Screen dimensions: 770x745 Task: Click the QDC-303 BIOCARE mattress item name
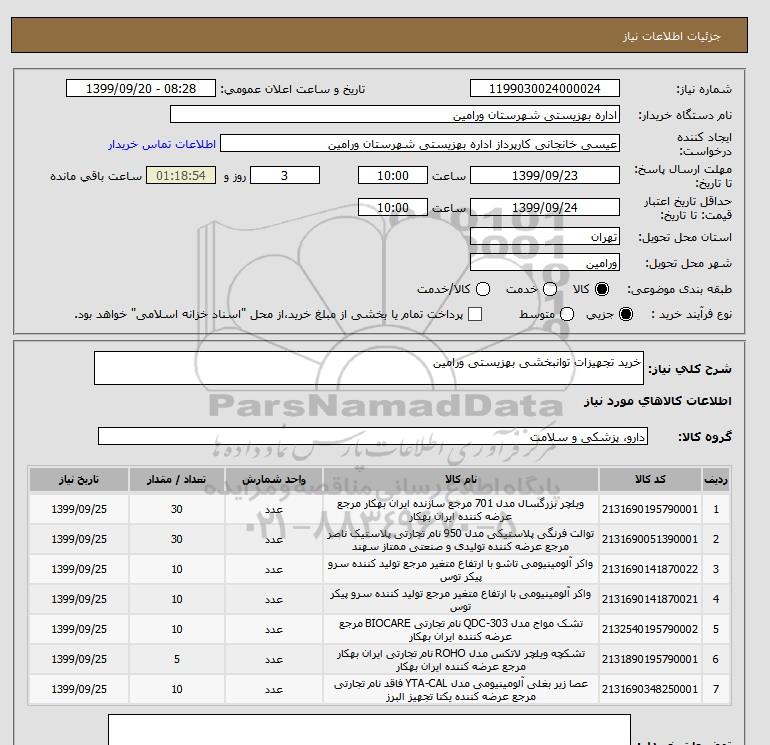click(x=461, y=630)
